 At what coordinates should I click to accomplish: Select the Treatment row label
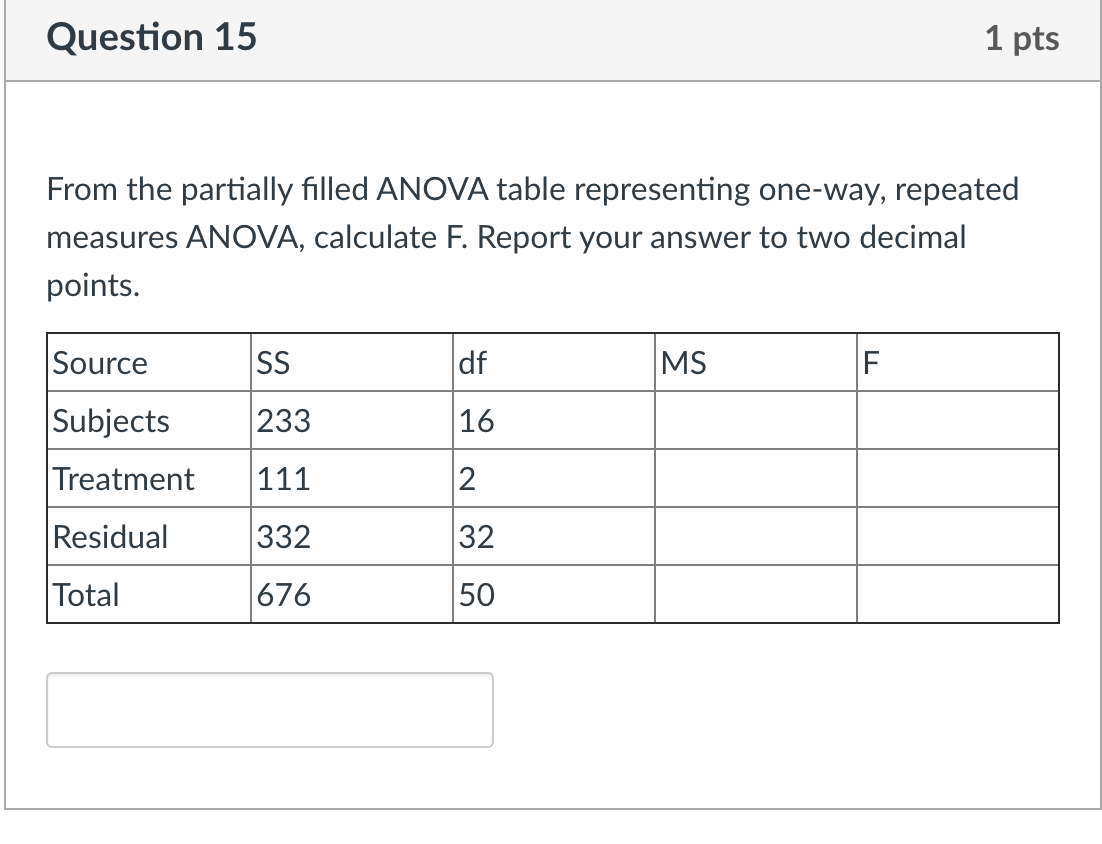point(122,479)
